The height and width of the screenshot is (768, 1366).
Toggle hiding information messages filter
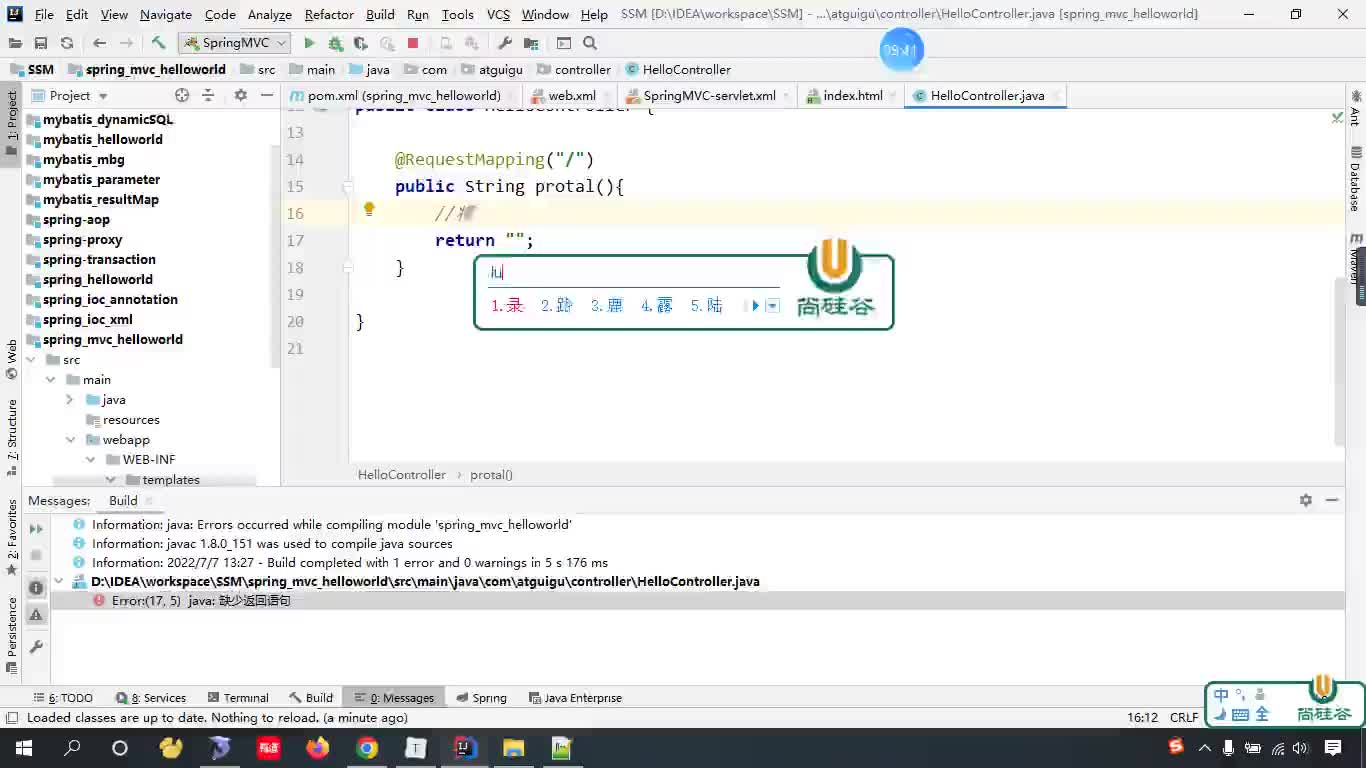point(36,588)
